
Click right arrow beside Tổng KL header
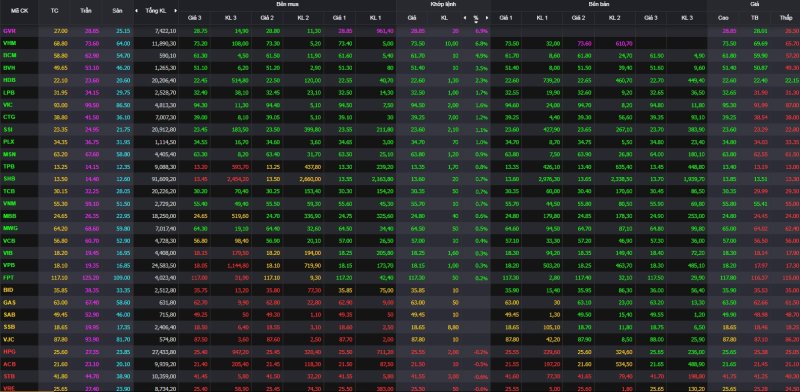click(176, 11)
